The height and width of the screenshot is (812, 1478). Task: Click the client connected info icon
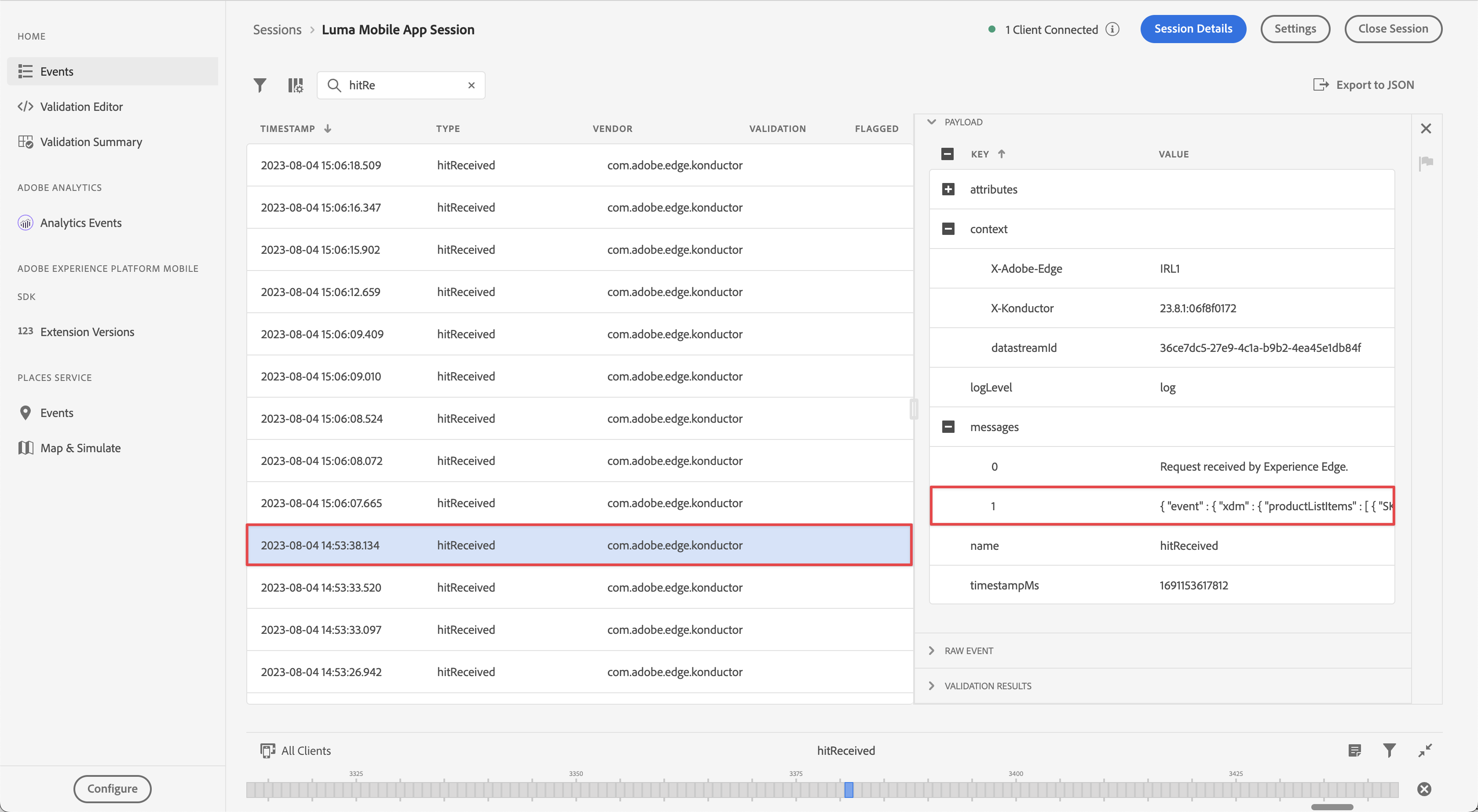pyautogui.click(x=1112, y=29)
